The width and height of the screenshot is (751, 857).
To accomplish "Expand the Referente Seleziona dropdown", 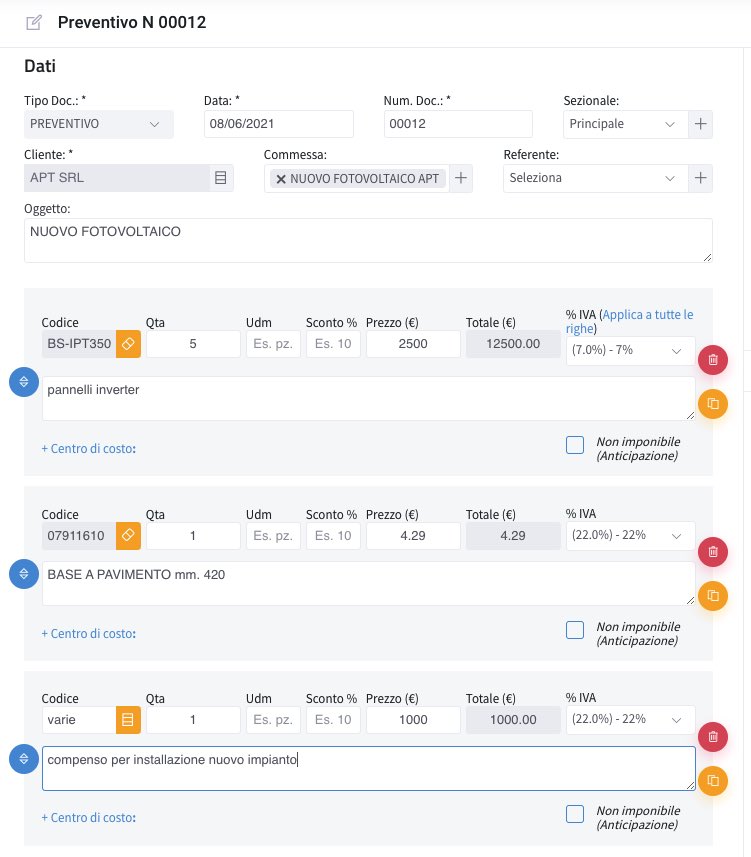I will (x=595, y=178).
